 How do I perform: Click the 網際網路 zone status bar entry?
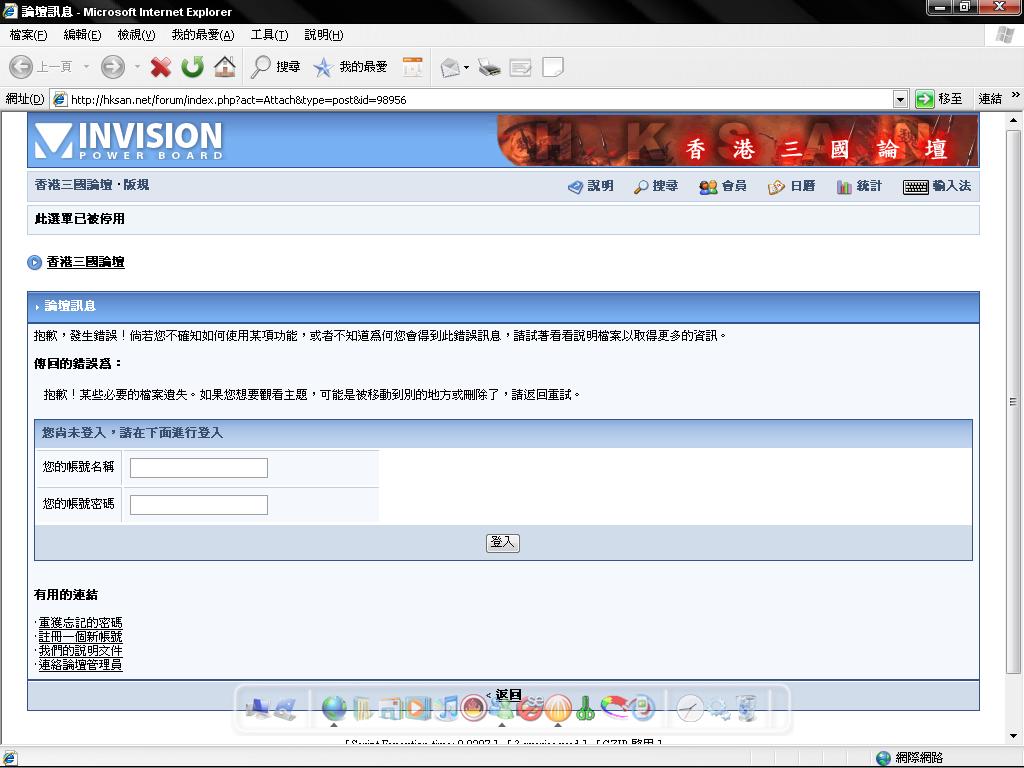coord(909,758)
